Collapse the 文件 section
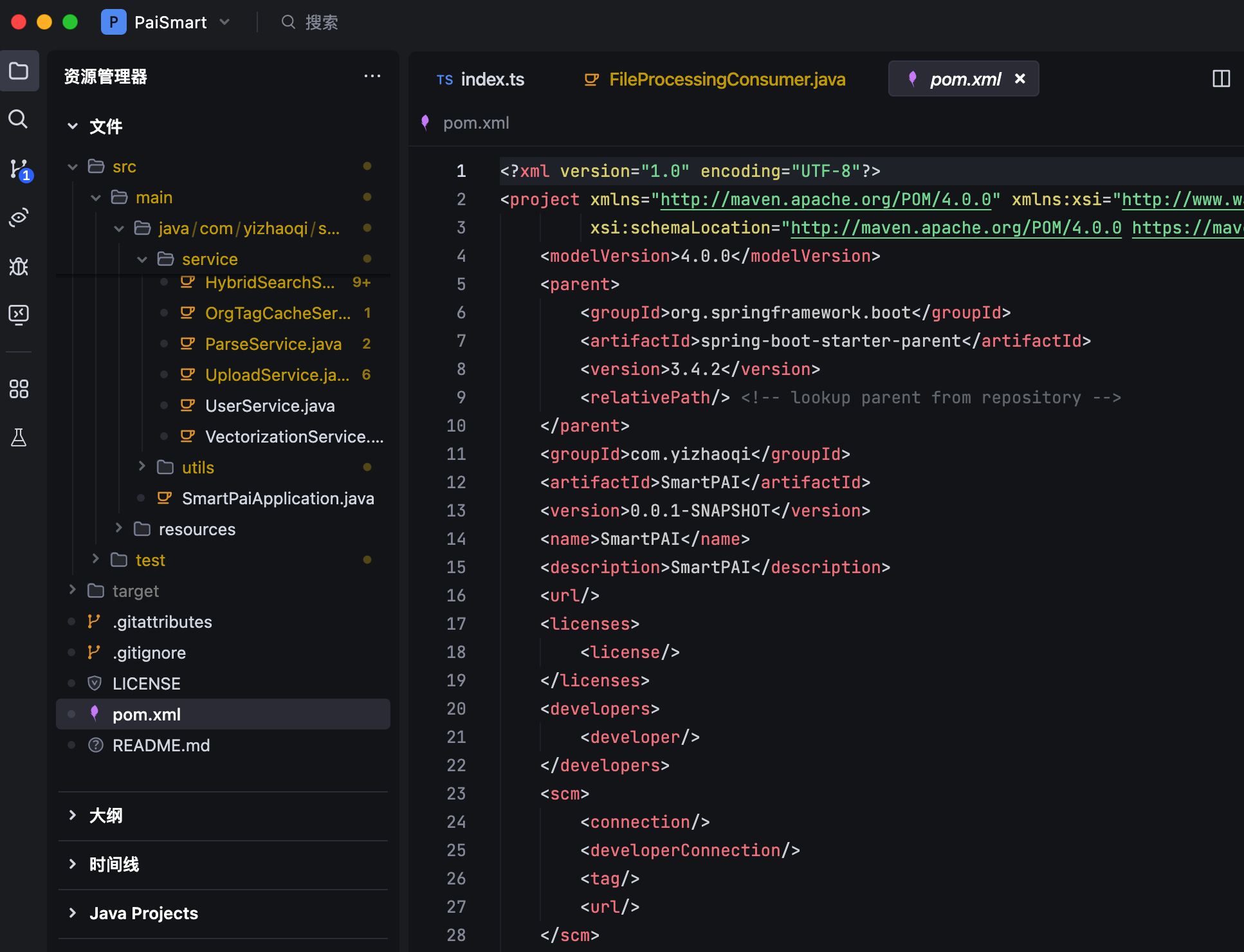This screenshot has width=1244, height=952. click(x=73, y=126)
